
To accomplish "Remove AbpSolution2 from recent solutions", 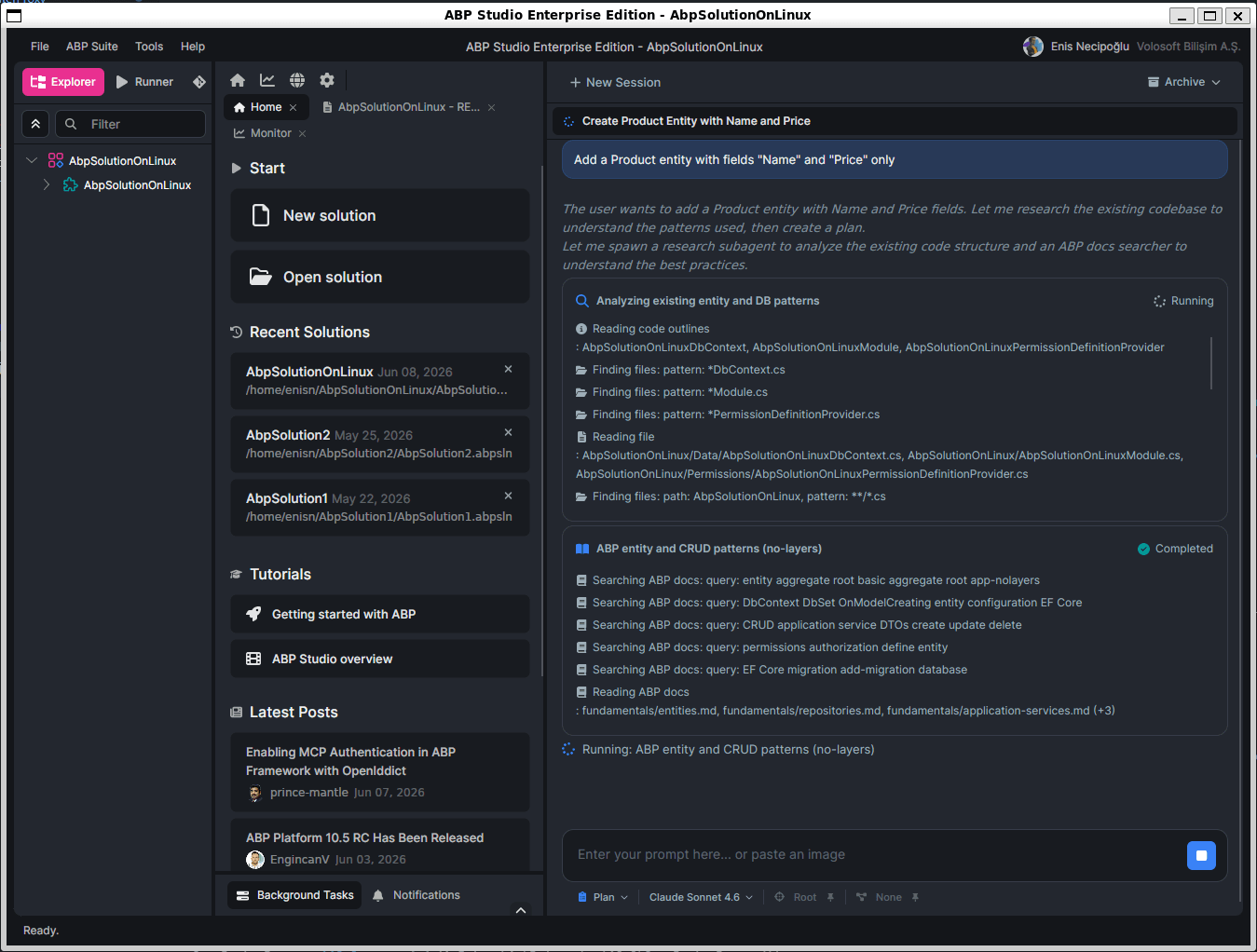I will coord(508,432).
